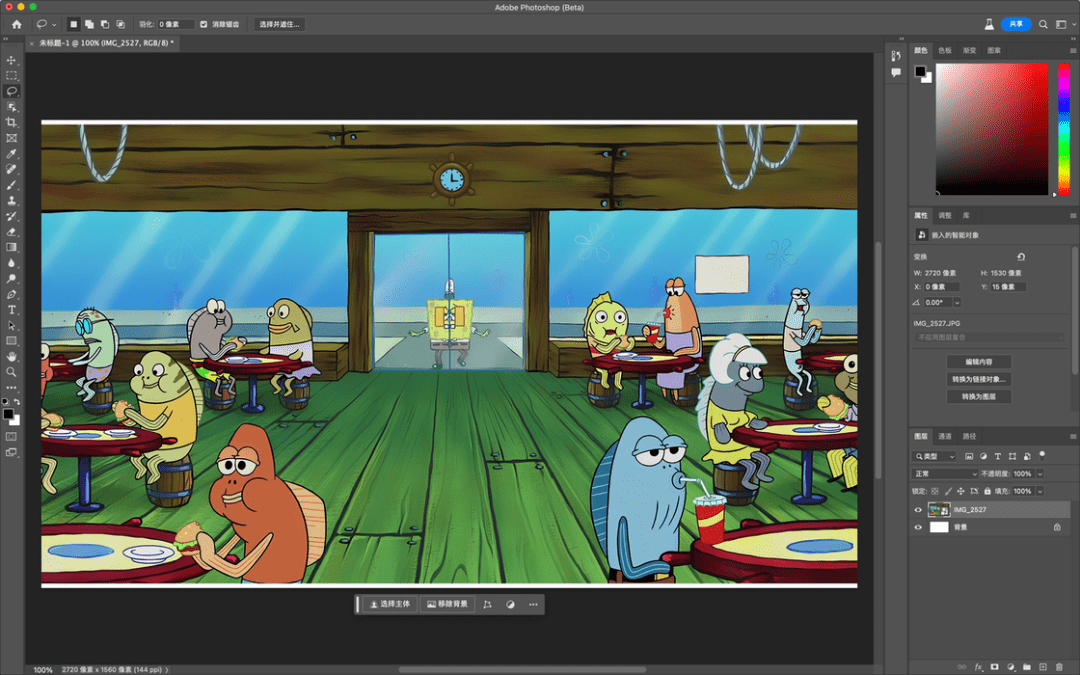Switch to the 通道 channels tab

[945, 437]
